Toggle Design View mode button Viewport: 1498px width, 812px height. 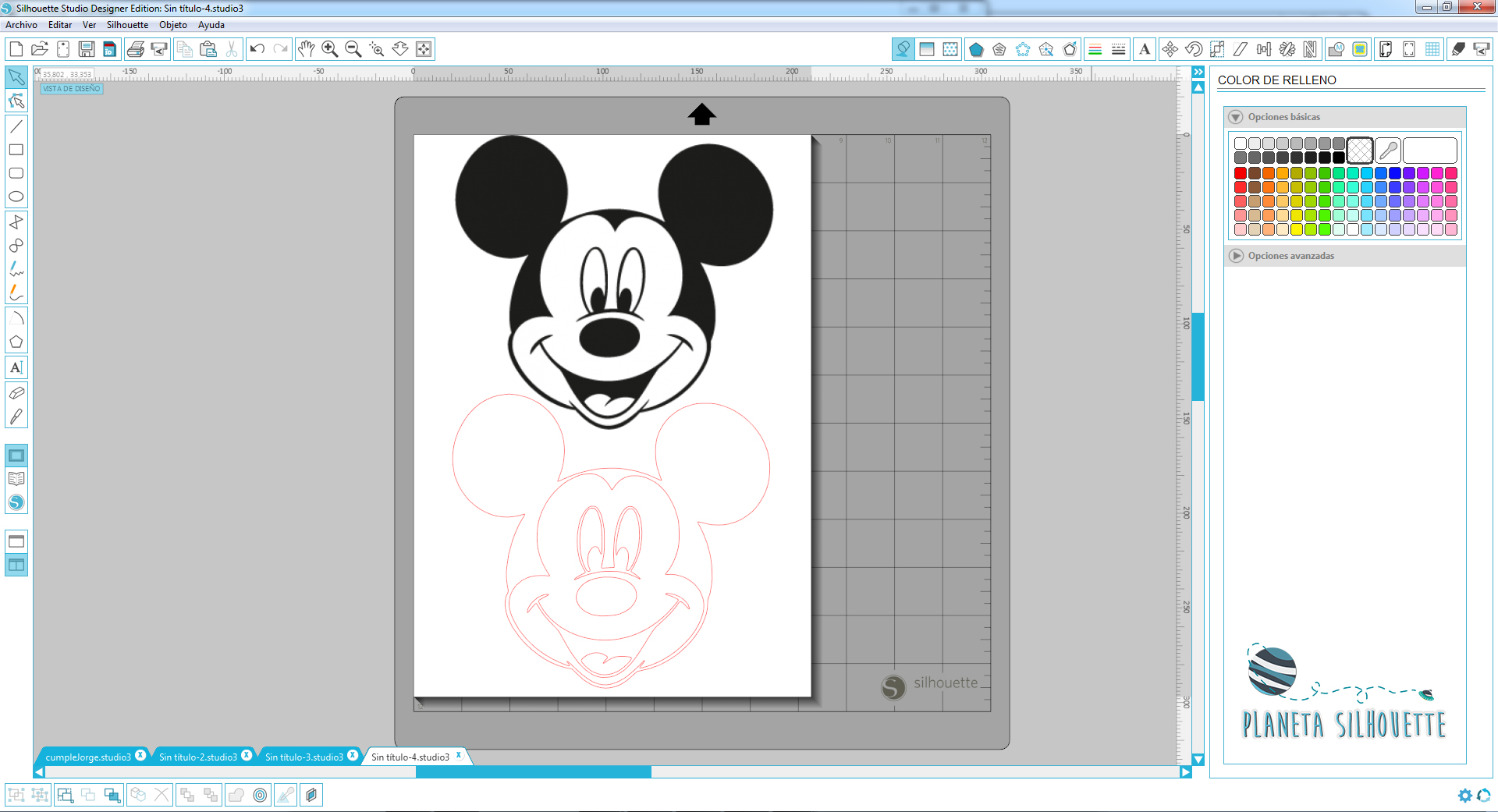[16, 456]
